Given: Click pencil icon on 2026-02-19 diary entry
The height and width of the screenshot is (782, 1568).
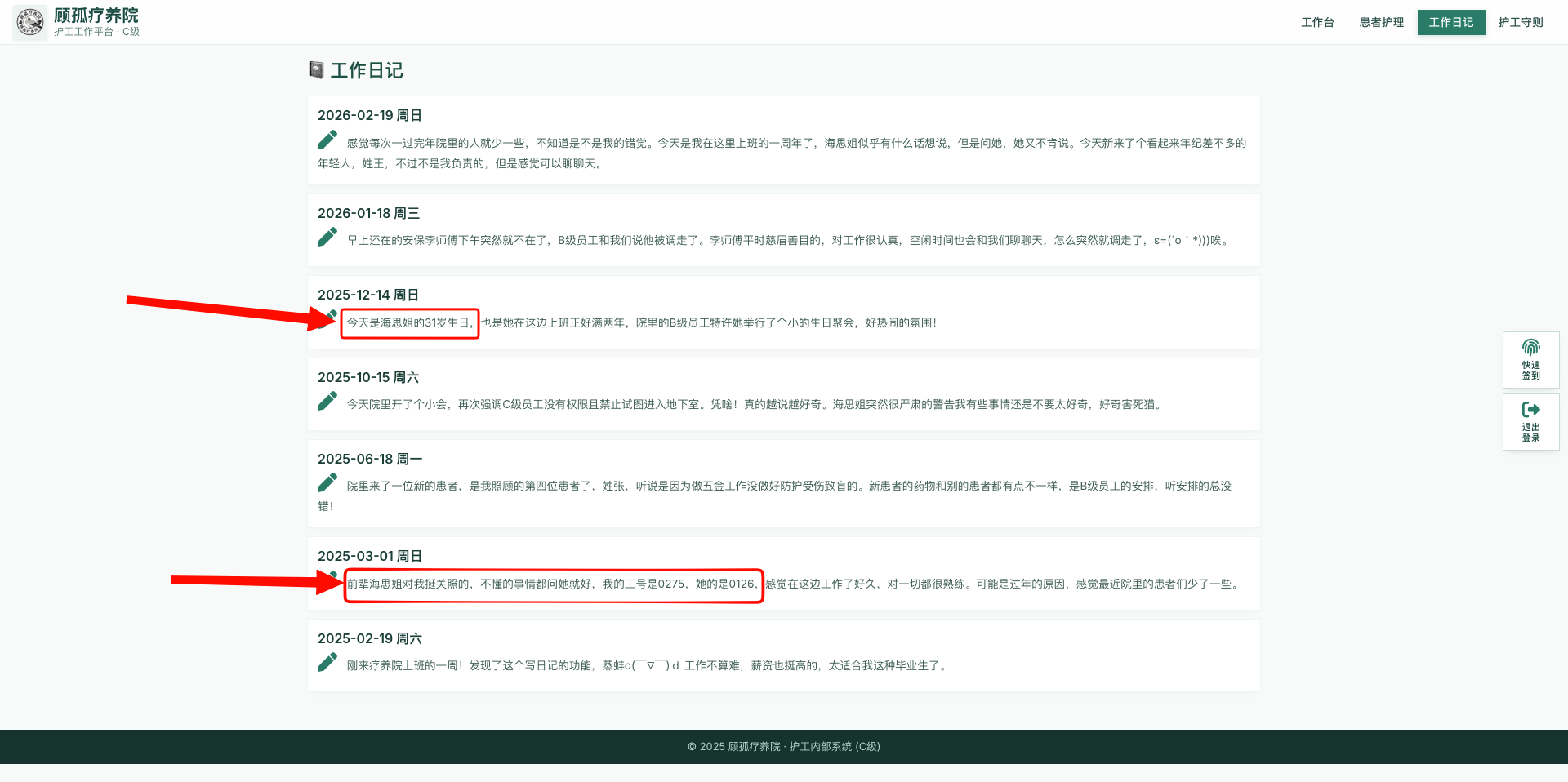Looking at the screenshot, I should tap(327, 140).
